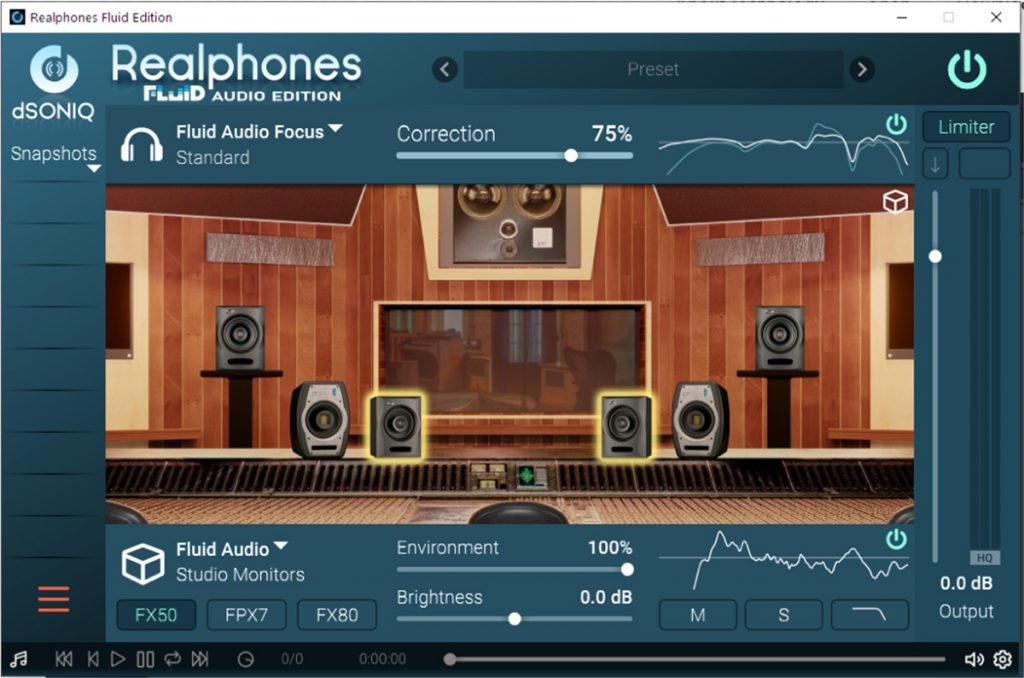Adjust the Environment slider handle
This screenshot has height=678, width=1024.
[x=627, y=570]
